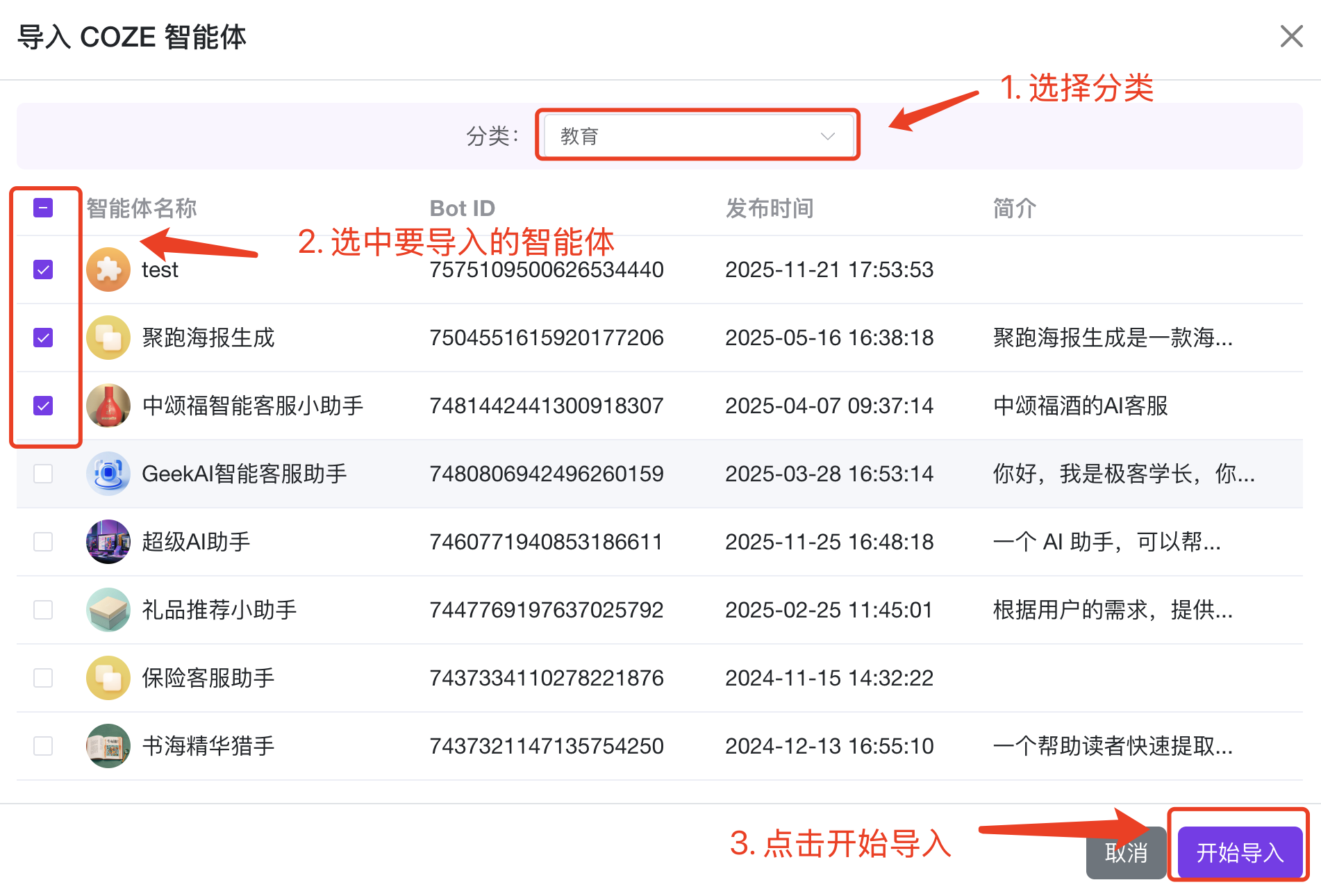Image resolution: width=1321 pixels, height=896 pixels.
Task: Click the GeekAI智能客服助手 robot avatar
Action: coord(108,474)
